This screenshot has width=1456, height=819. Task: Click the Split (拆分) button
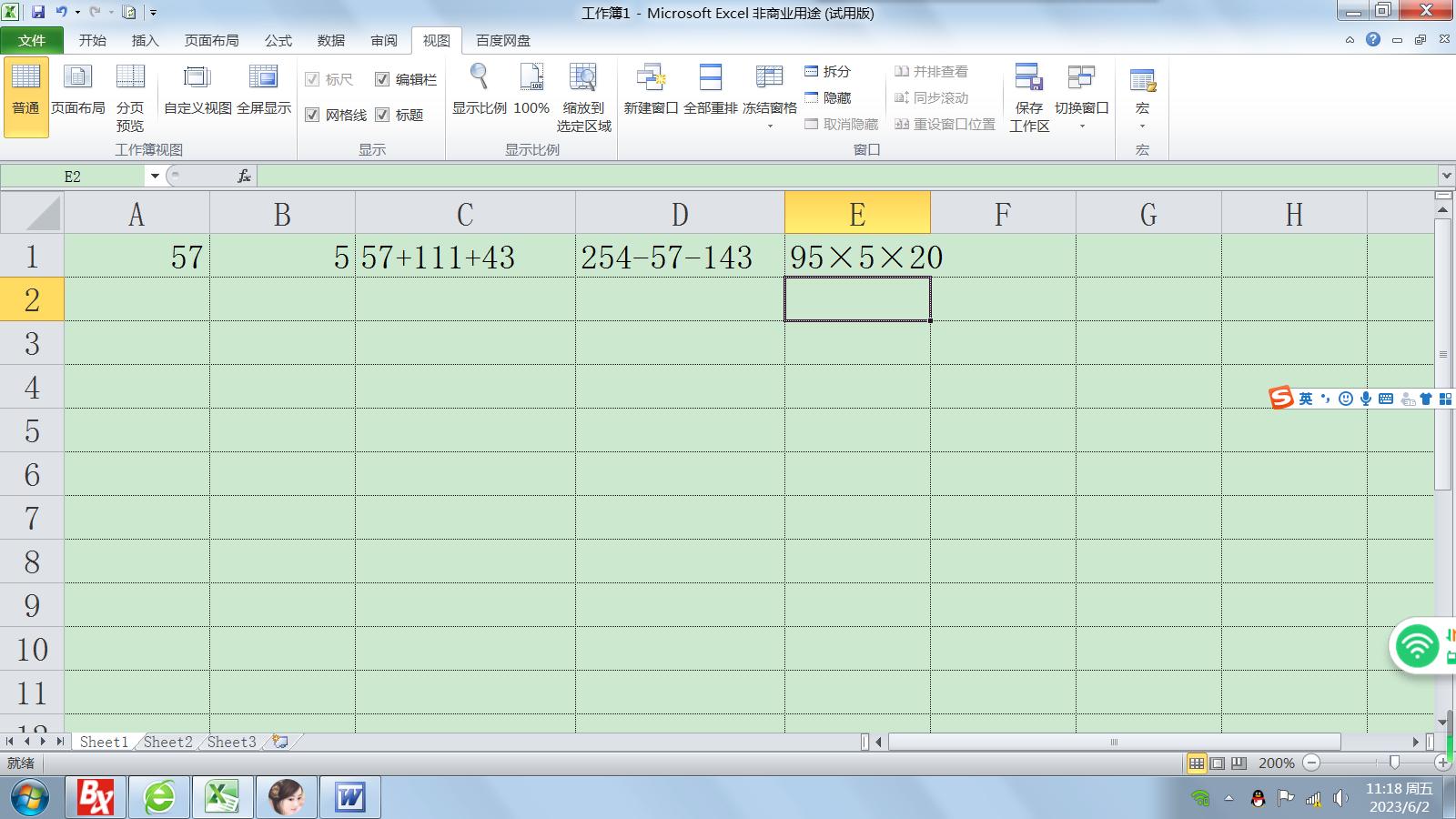coord(827,71)
